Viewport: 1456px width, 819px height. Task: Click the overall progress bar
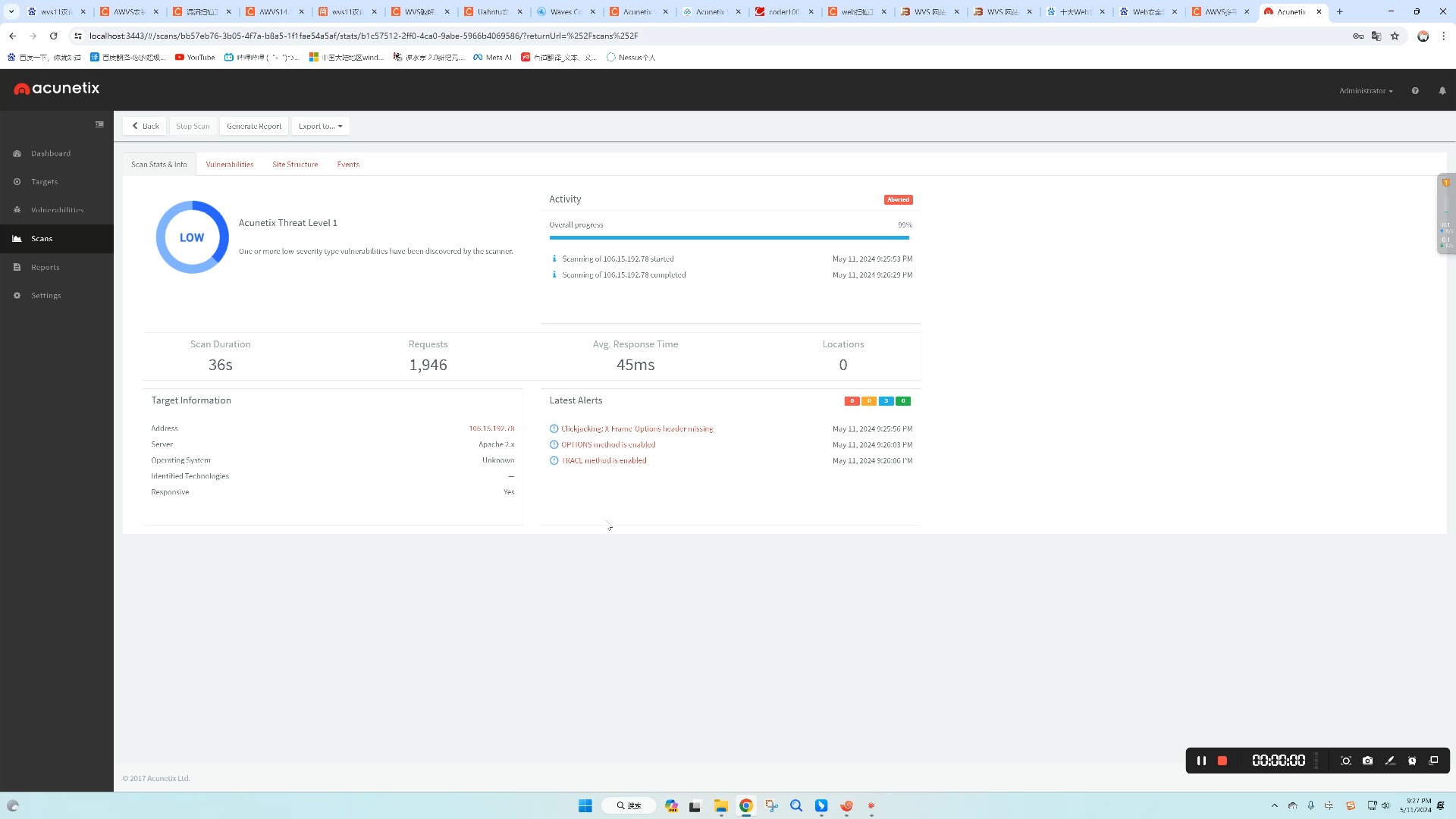click(x=729, y=238)
